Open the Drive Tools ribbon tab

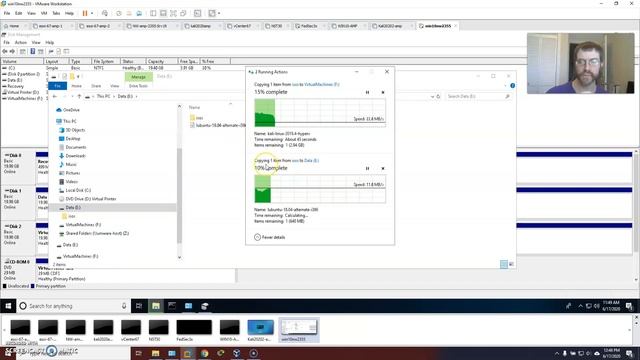click(x=138, y=86)
